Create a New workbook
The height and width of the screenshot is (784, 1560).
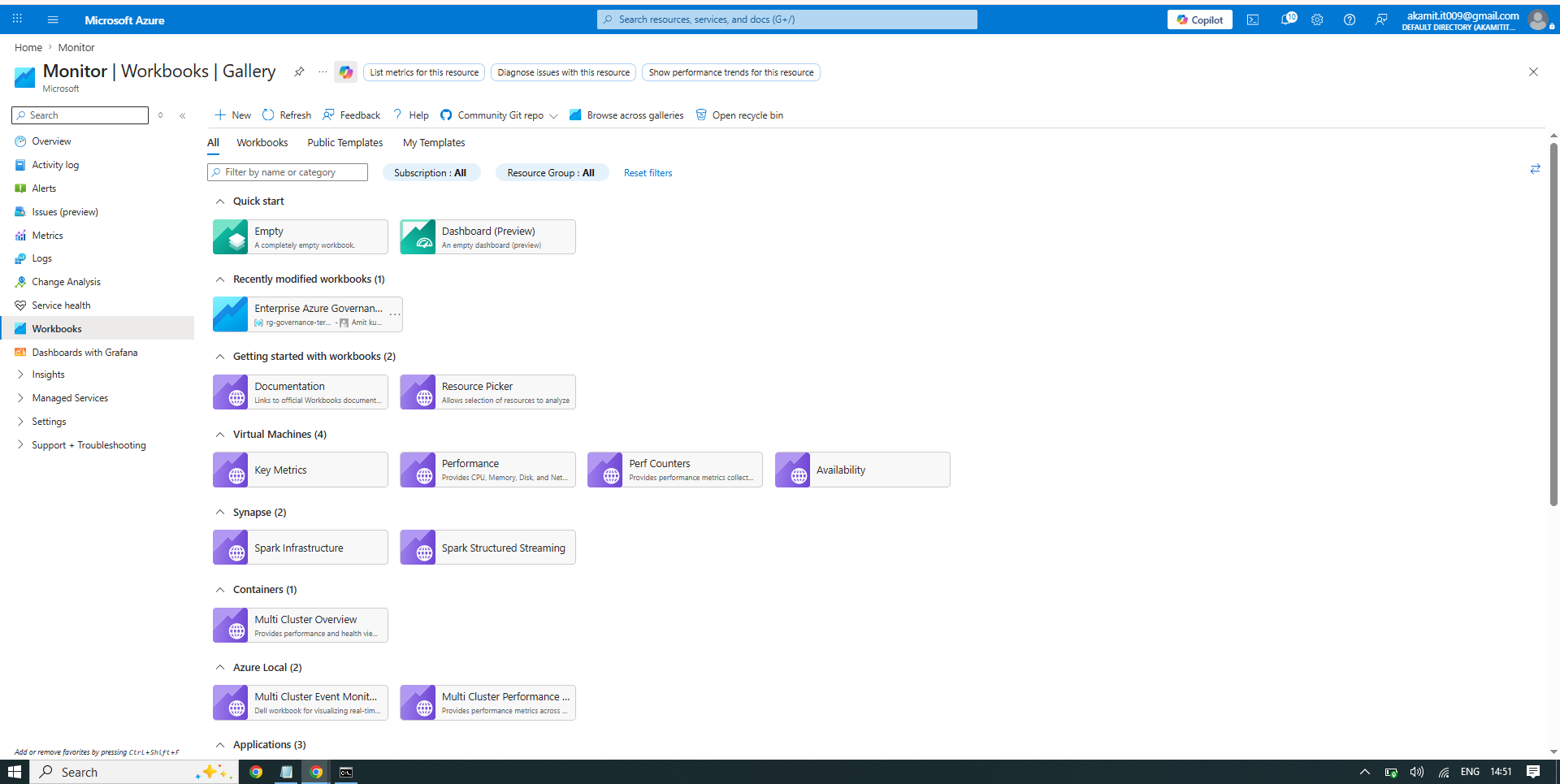click(x=232, y=115)
